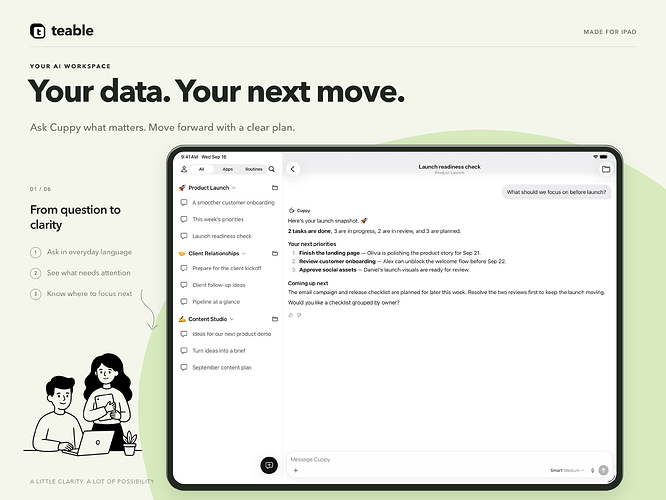Image resolution: width=666 pixels, height=500 pixels.
Task: Click the 'See what needs attention' step
Action: click(x=80, y=273)
